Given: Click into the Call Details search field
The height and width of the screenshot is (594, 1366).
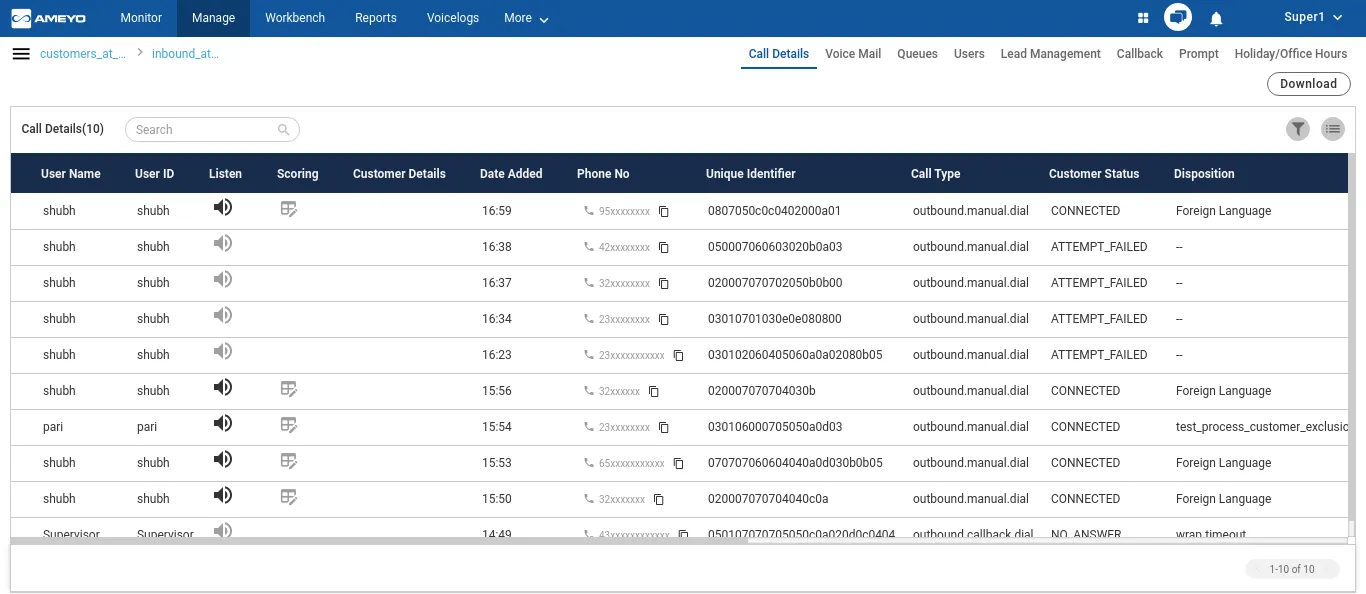Looking at the screenshot, I should (x=212, y=130).
